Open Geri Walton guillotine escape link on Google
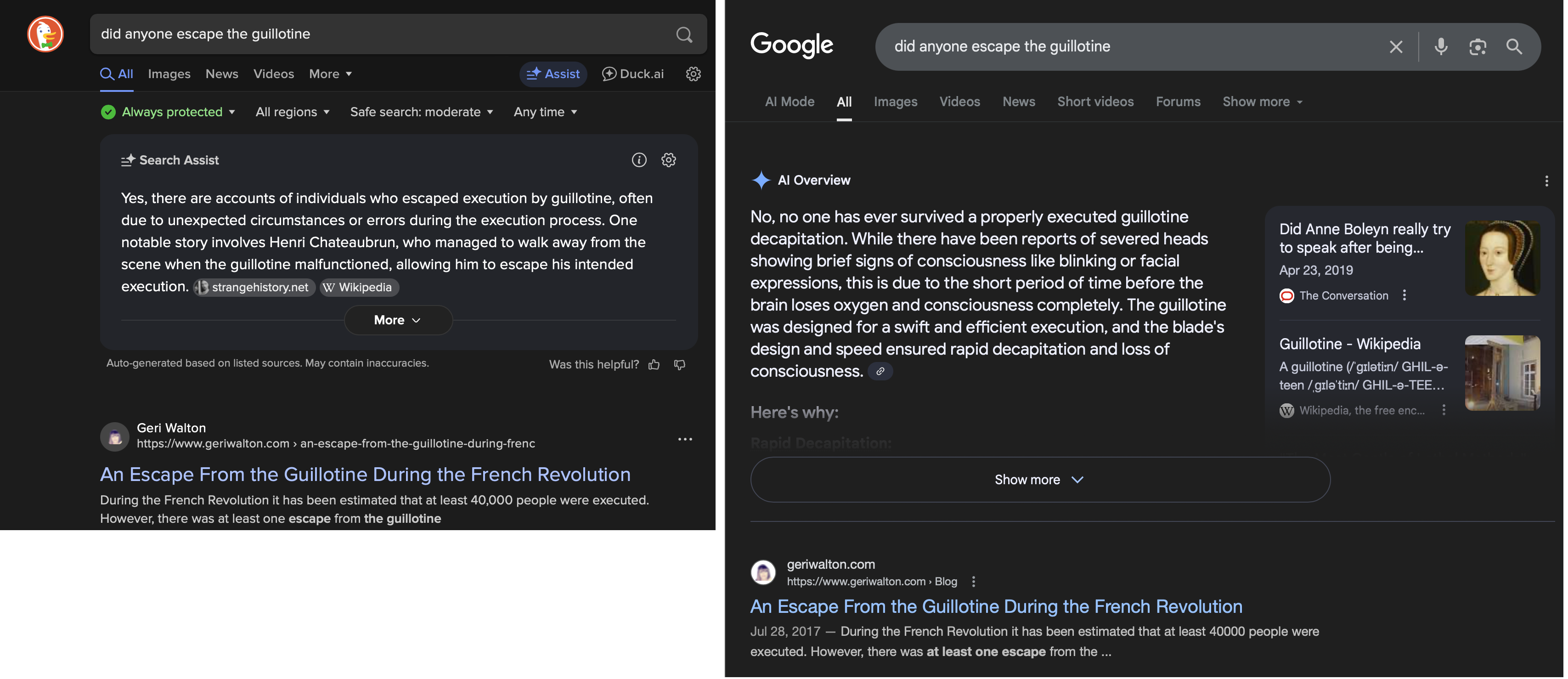 [996, 607]
